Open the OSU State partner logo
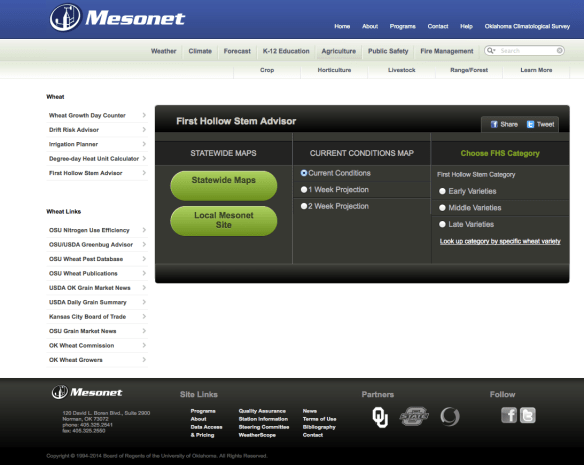 (414, 416)
